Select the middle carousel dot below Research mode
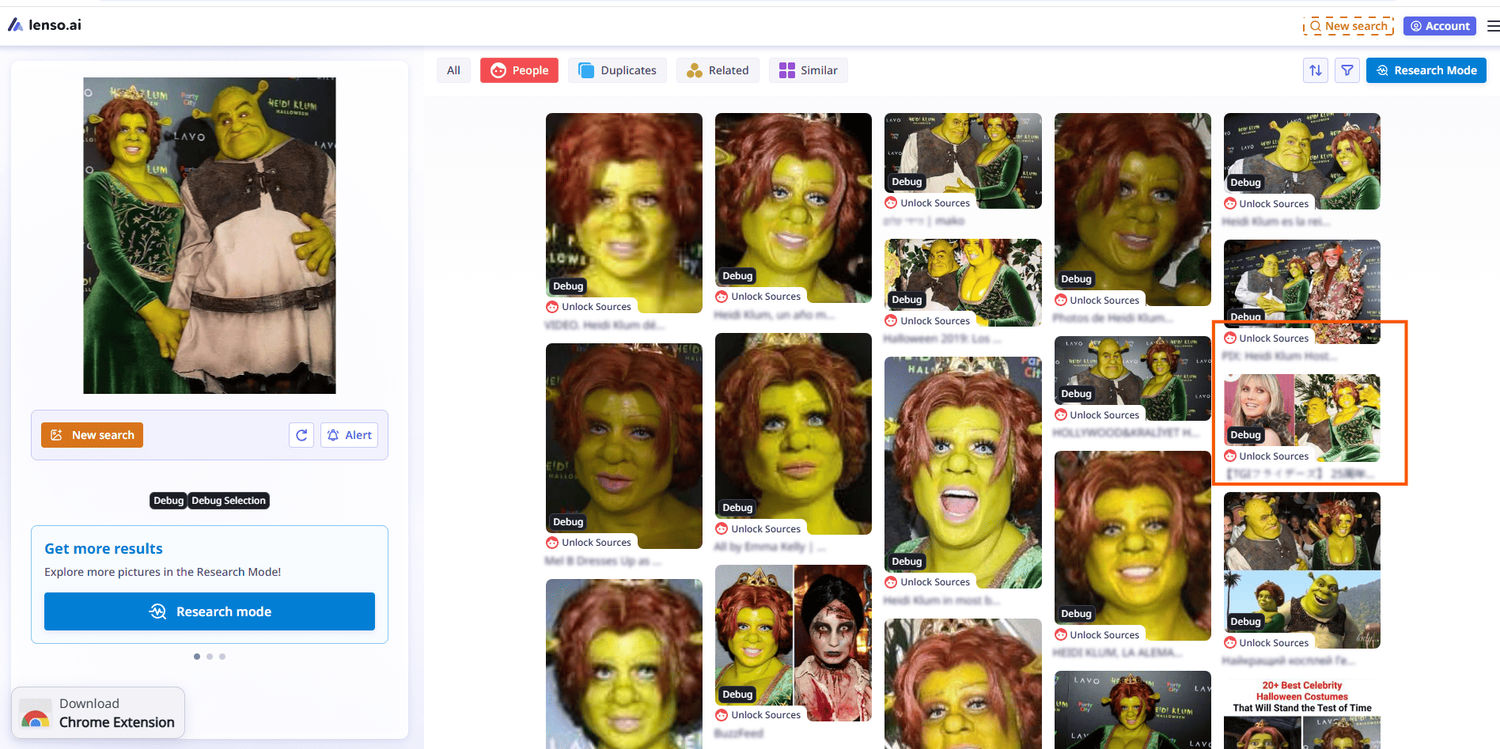The height and width of the screenshot is (749, 1500). click(x=209, y=657)
